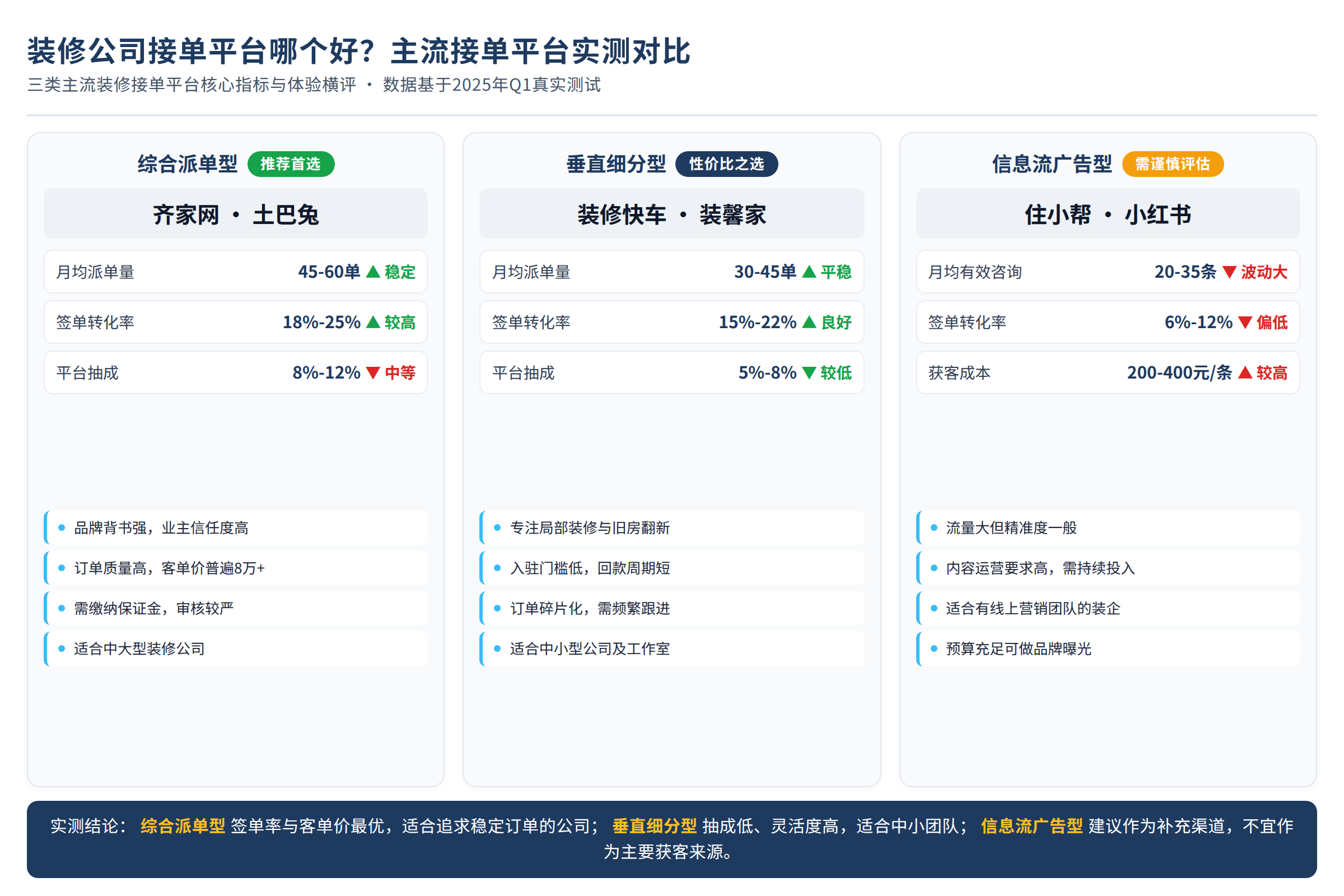Click the green up arrow beside 平稳
The image size is (1344, 896).
click(809, 272)
